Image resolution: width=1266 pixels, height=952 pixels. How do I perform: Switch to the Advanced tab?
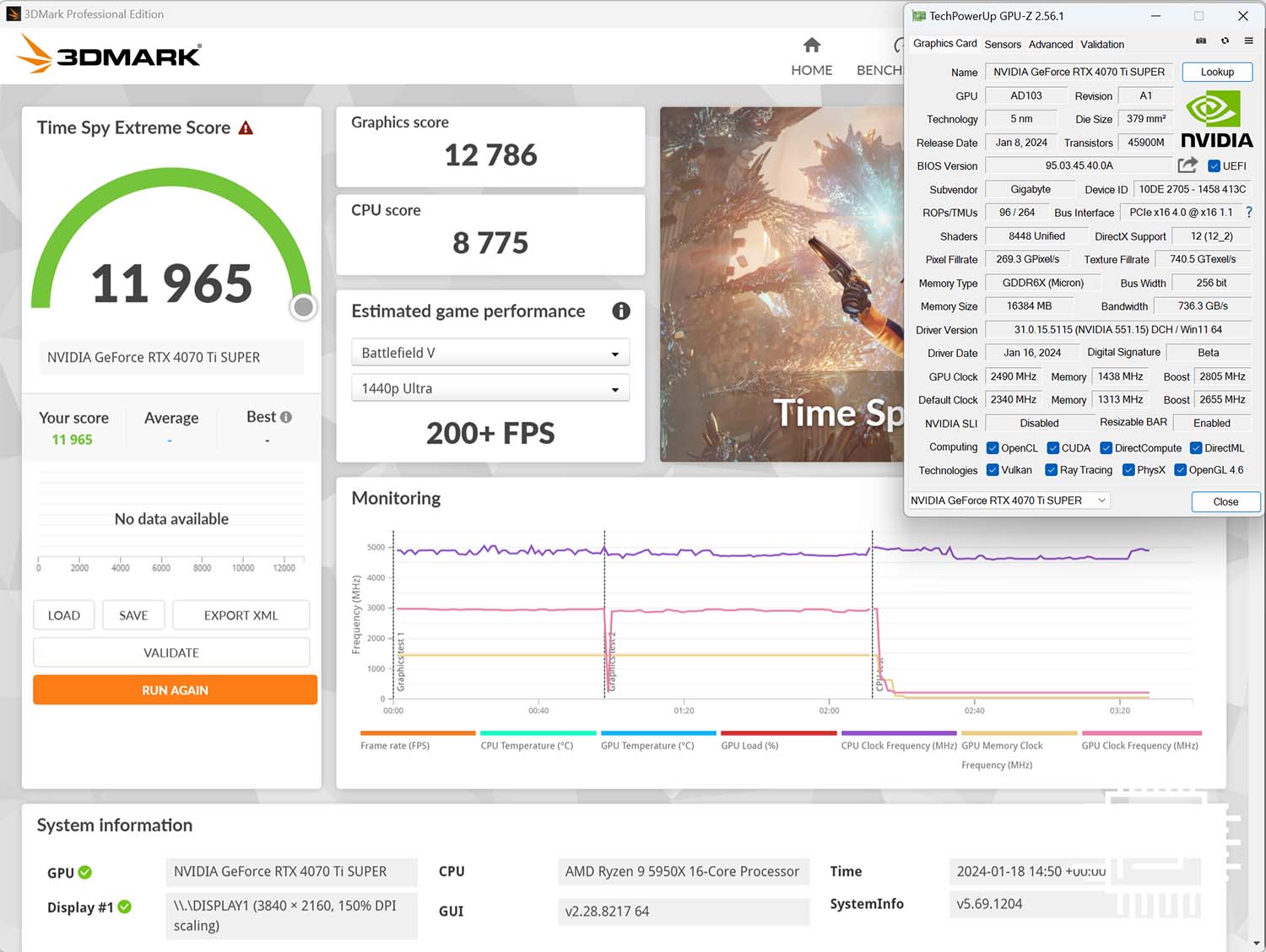(x=1051, y=45)
